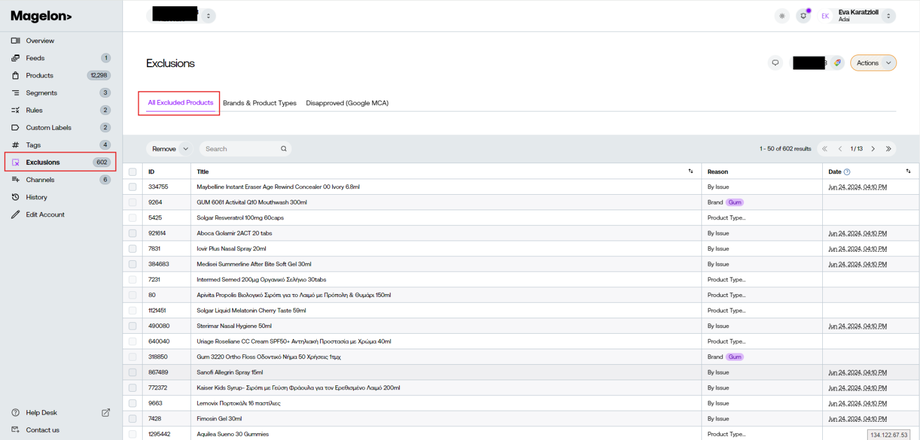
Task: Click the Help Desk question icon
Action: tap(16, 412)
